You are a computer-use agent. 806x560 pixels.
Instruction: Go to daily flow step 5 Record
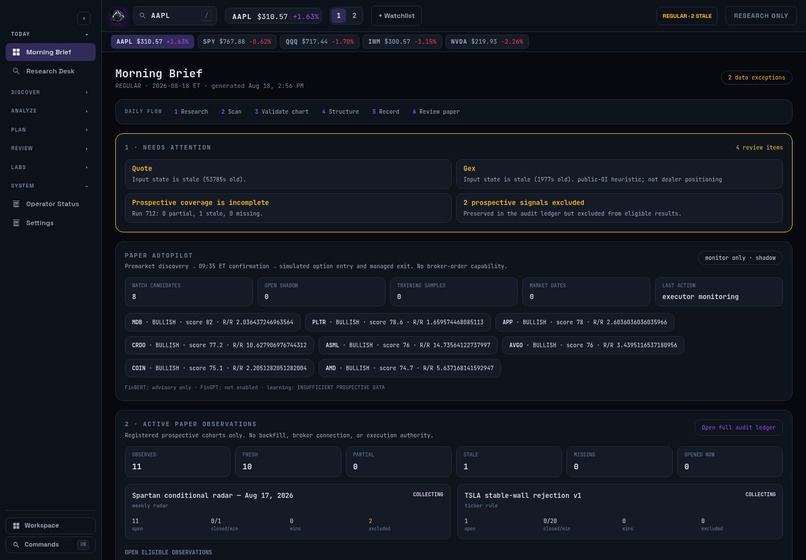click(386, 112)
